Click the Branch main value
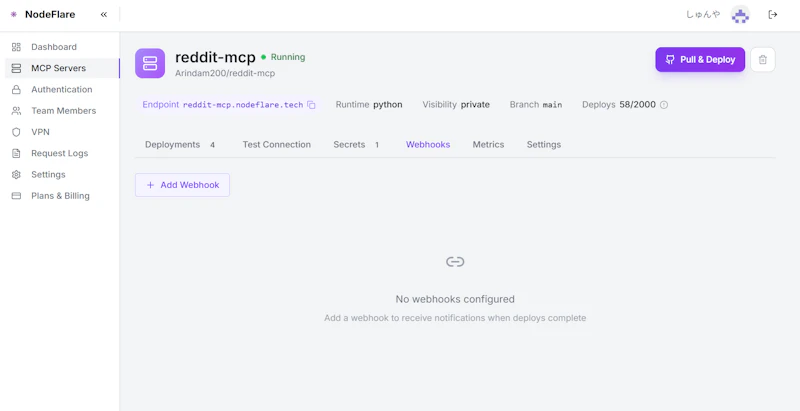This screenshot has height=411, width=800. (x=552, y=105)
